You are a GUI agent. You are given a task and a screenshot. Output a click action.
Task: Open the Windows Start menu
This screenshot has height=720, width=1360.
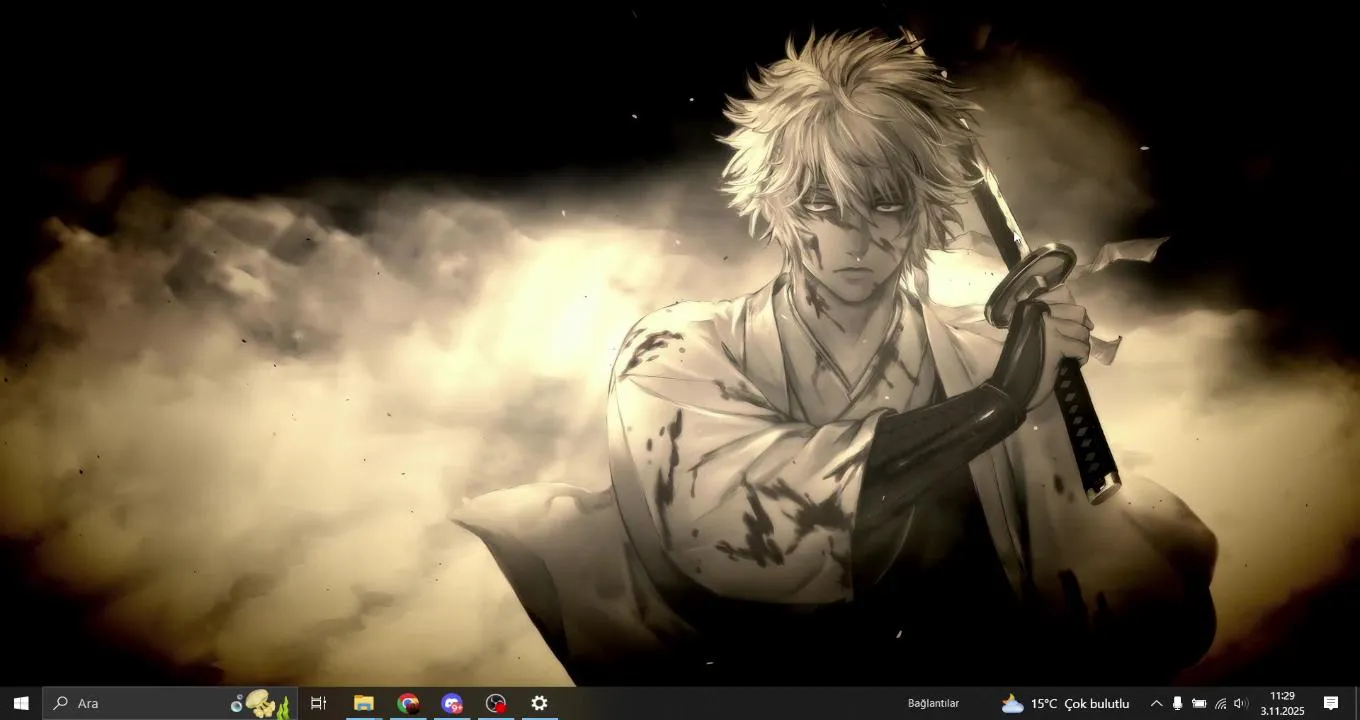coord(21,703)
